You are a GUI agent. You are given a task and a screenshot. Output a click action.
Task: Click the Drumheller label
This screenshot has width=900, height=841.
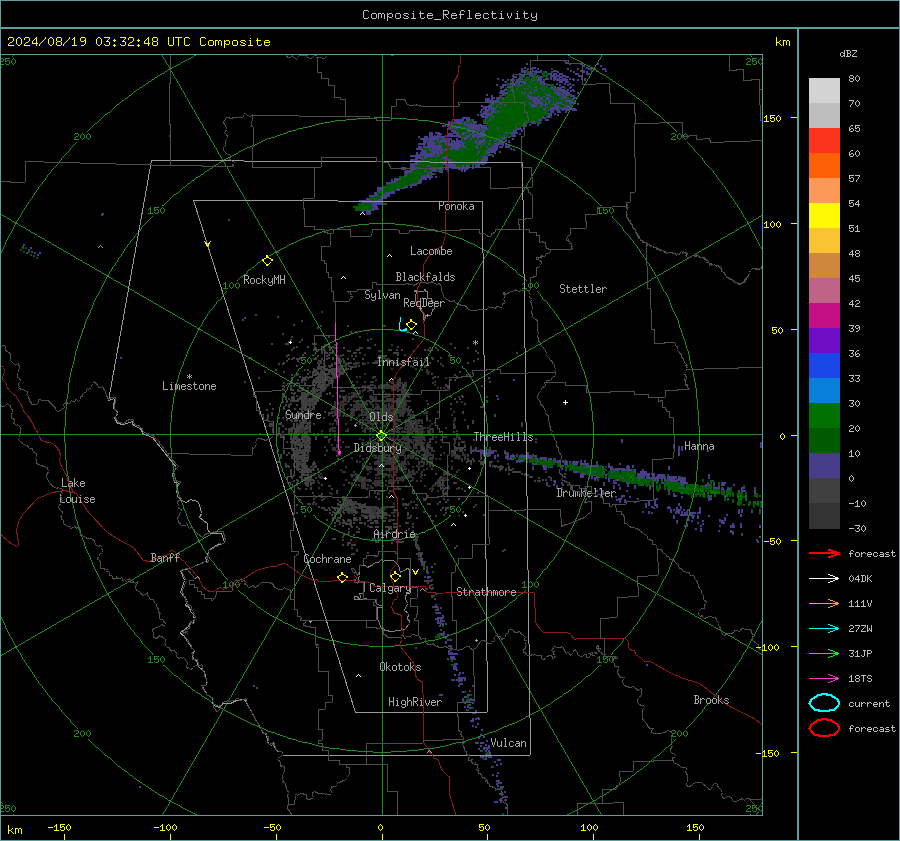(x=586, y=493)
